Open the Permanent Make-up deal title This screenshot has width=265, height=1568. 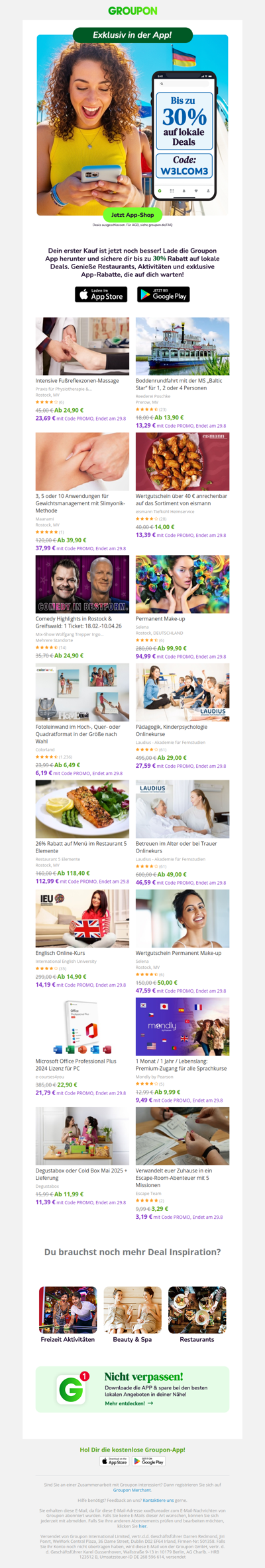[x=160, y=619]
